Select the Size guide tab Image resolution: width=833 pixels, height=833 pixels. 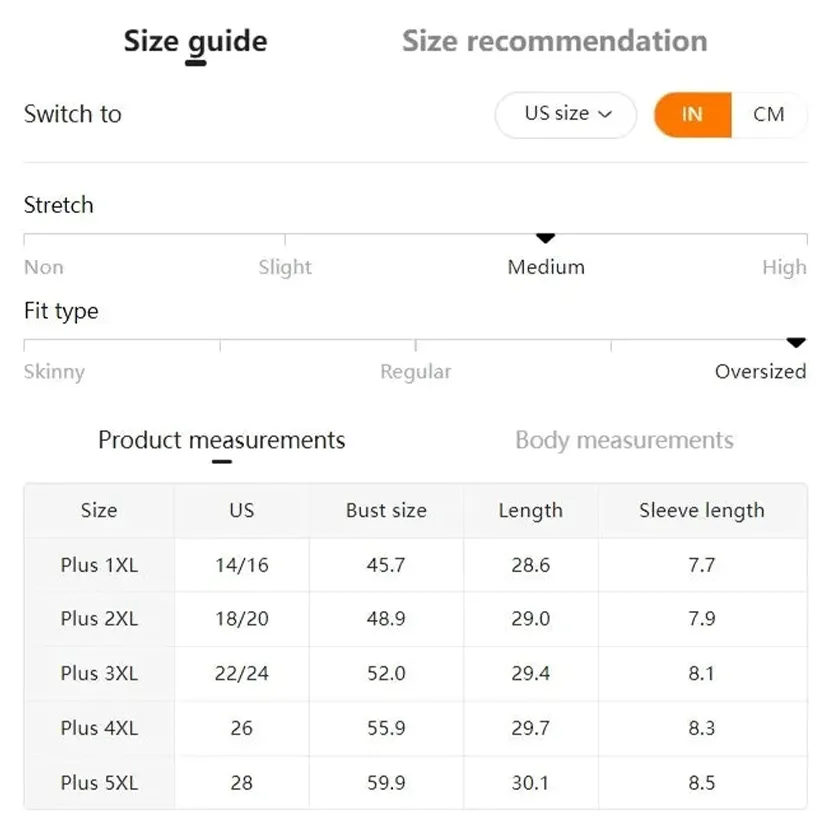[x=196, y=42]
